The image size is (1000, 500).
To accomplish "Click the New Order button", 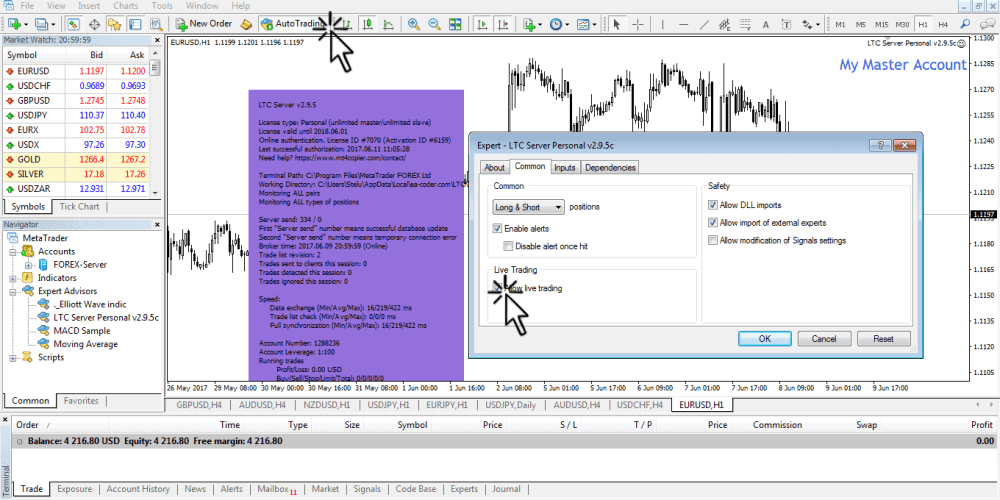I will coord(203,24).
